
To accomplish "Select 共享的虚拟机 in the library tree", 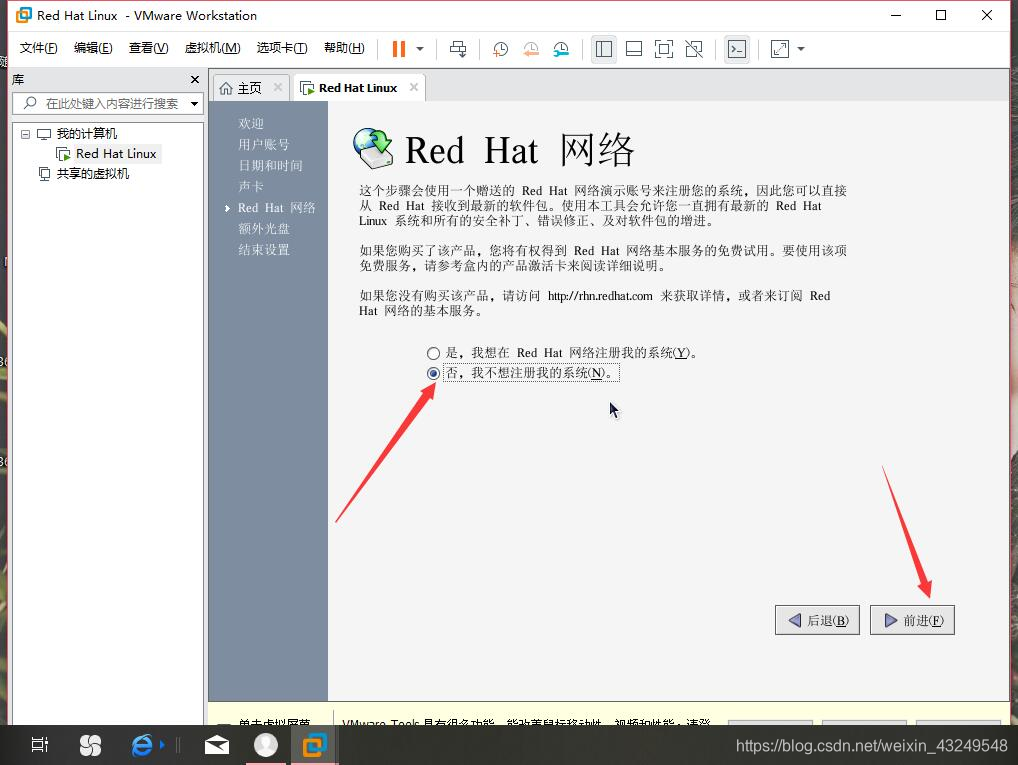I will 92,174.
